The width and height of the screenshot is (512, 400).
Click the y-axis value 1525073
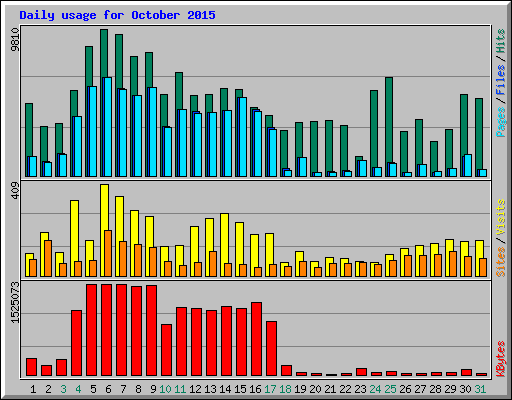click(15, 302)
